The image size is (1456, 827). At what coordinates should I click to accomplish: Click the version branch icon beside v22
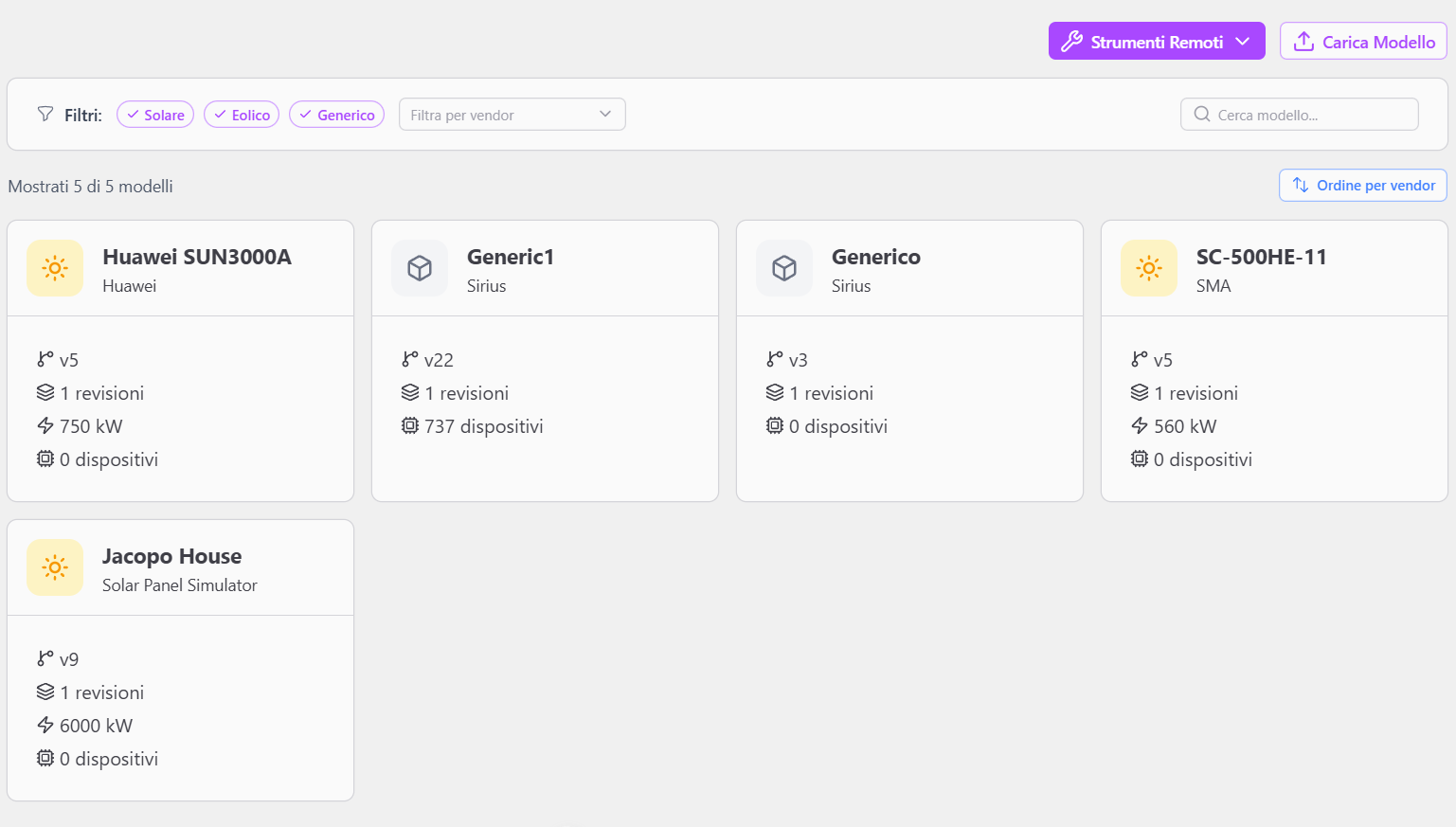tap(410, 360)
